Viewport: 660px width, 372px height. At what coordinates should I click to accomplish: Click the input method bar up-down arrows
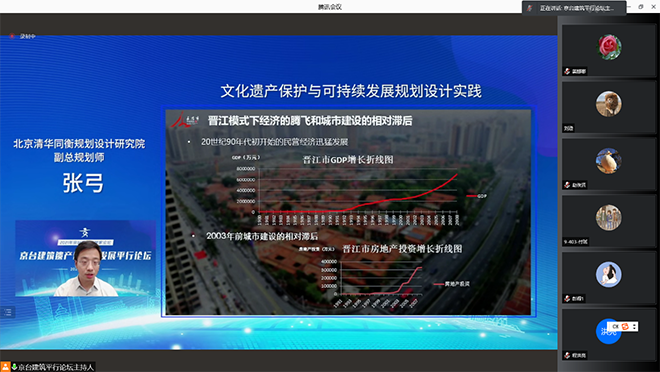tap(634, 326)
